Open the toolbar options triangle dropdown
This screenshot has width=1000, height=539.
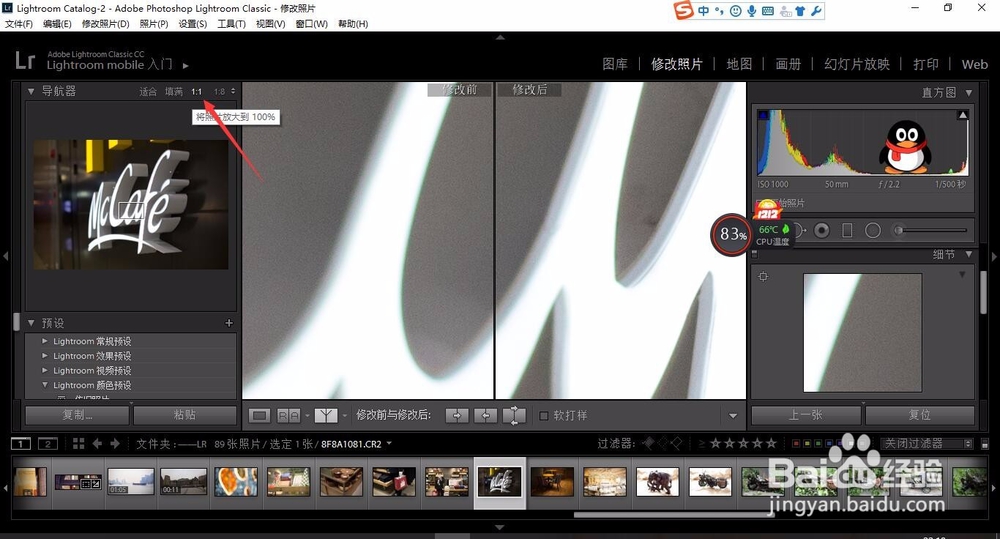[733, 416]
